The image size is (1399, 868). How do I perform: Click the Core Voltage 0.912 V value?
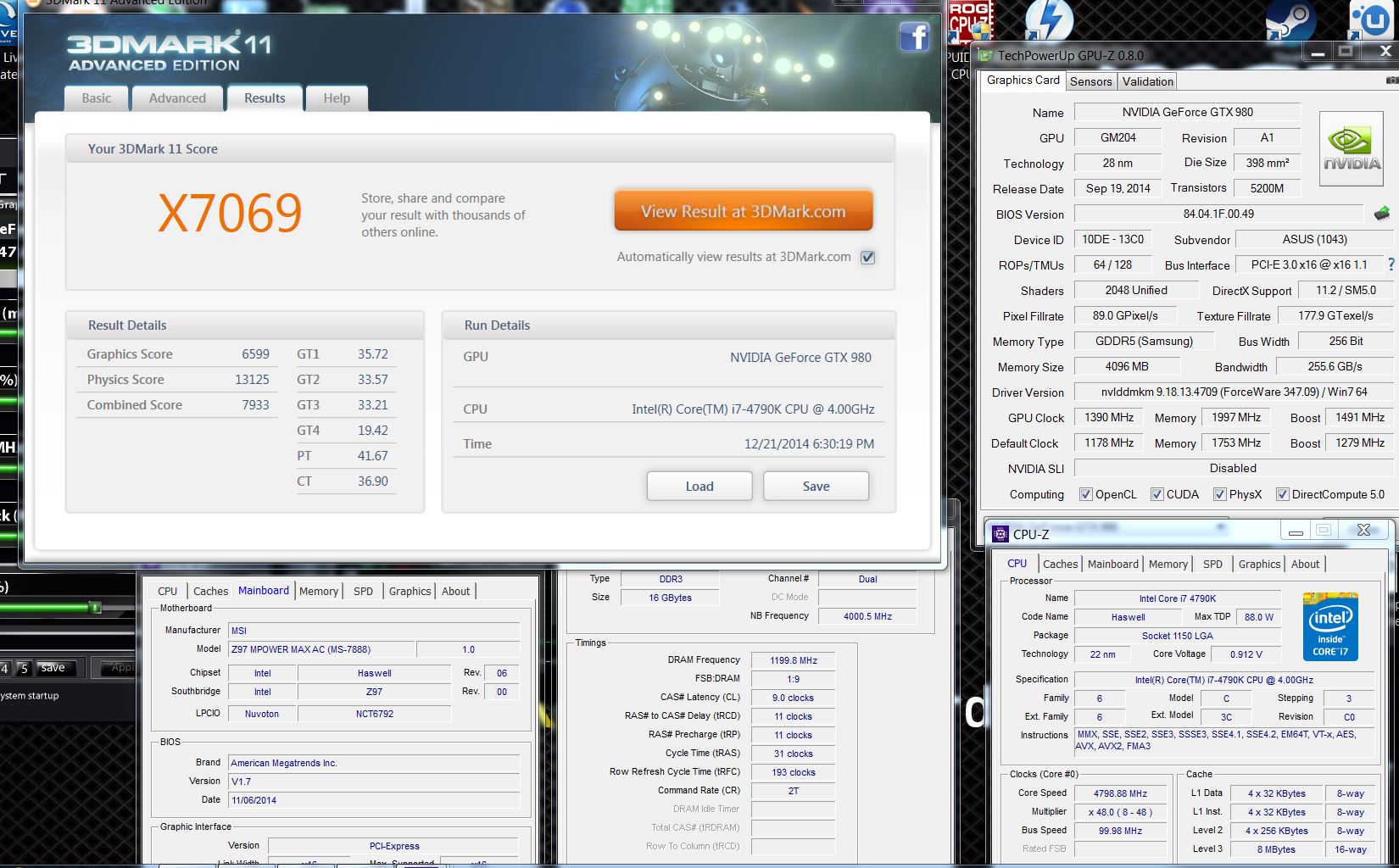point(1246,654)
